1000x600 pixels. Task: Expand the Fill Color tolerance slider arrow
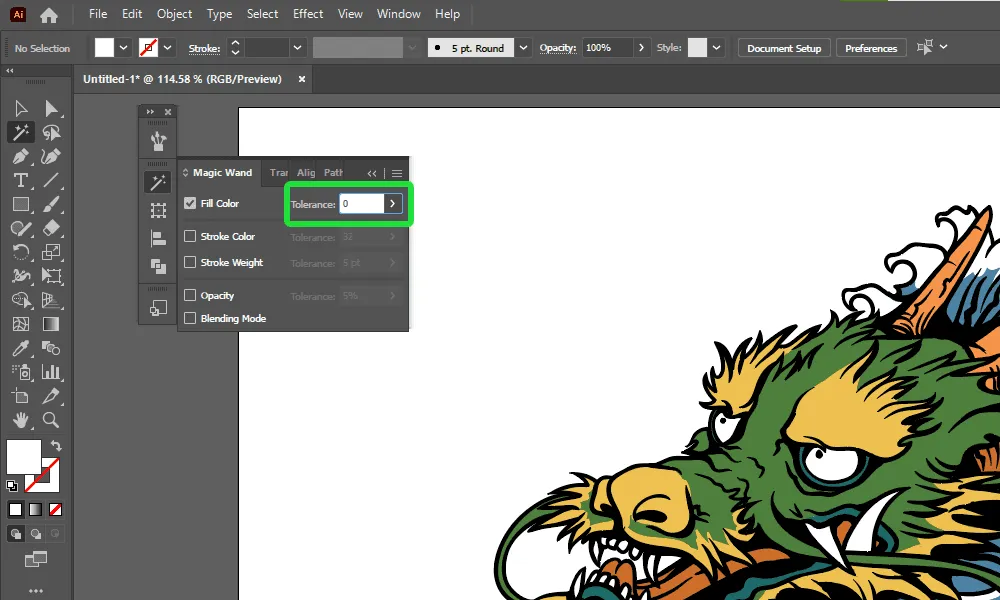point(392,204)
